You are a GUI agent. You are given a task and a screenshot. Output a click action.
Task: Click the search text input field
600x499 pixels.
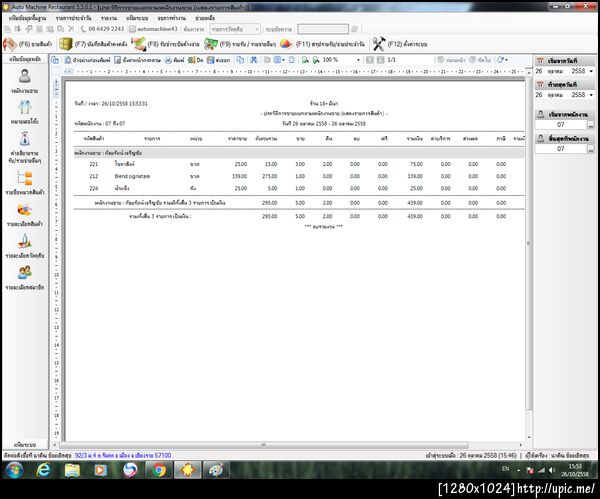323,29
